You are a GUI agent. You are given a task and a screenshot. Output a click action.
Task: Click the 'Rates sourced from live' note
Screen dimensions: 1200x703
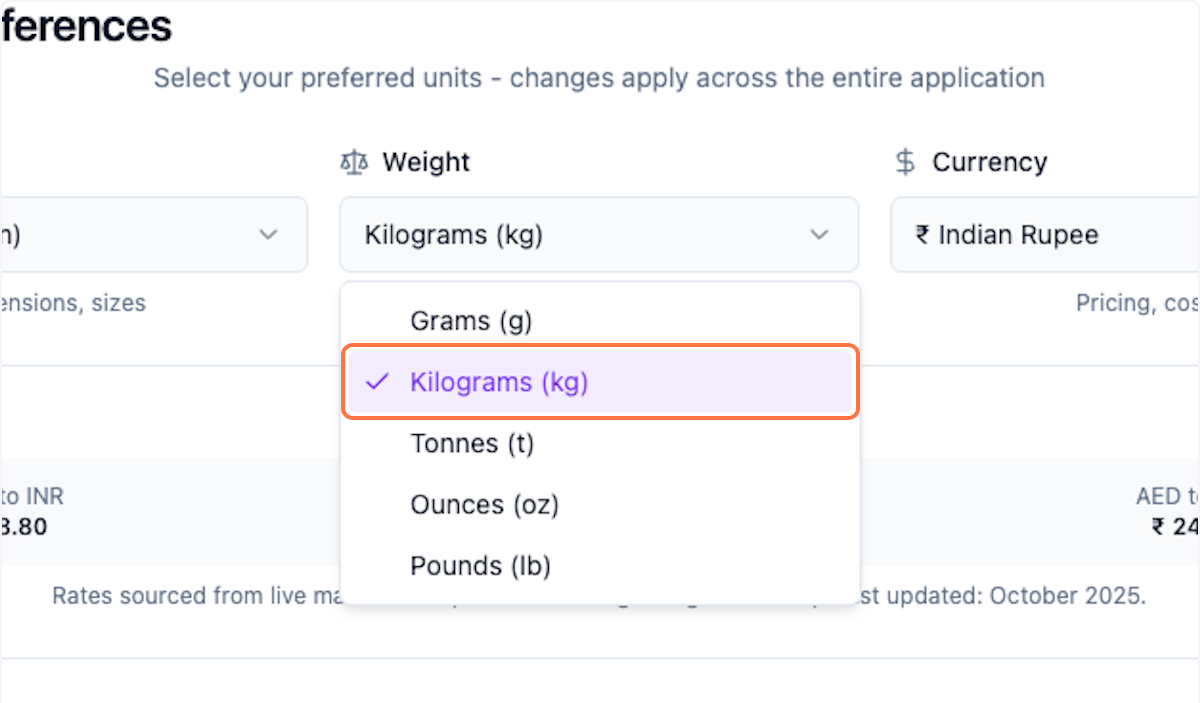[x=190, y=597]
